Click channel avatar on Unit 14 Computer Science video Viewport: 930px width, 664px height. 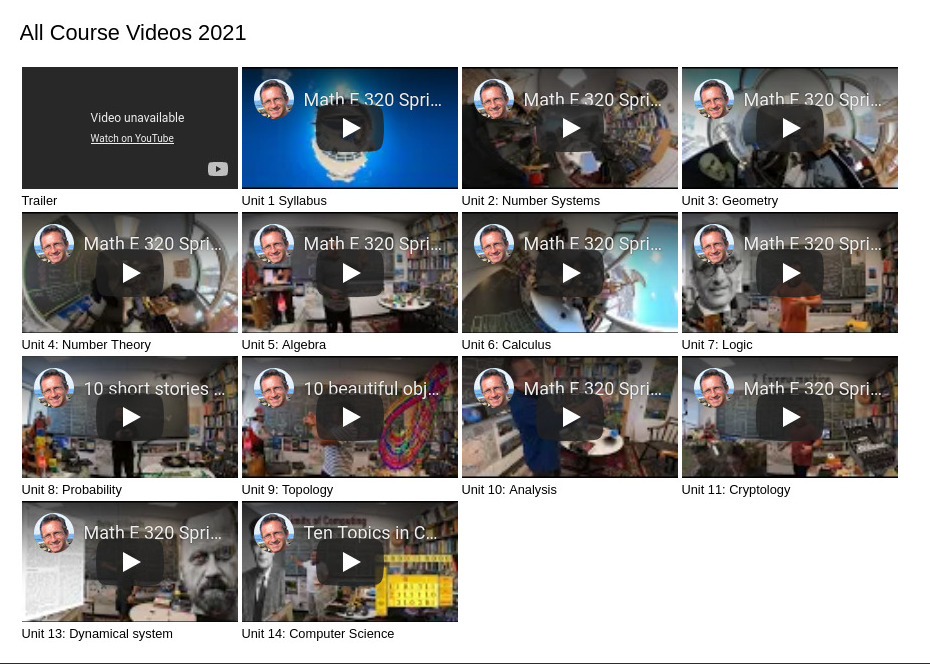(x=274, y=533)
